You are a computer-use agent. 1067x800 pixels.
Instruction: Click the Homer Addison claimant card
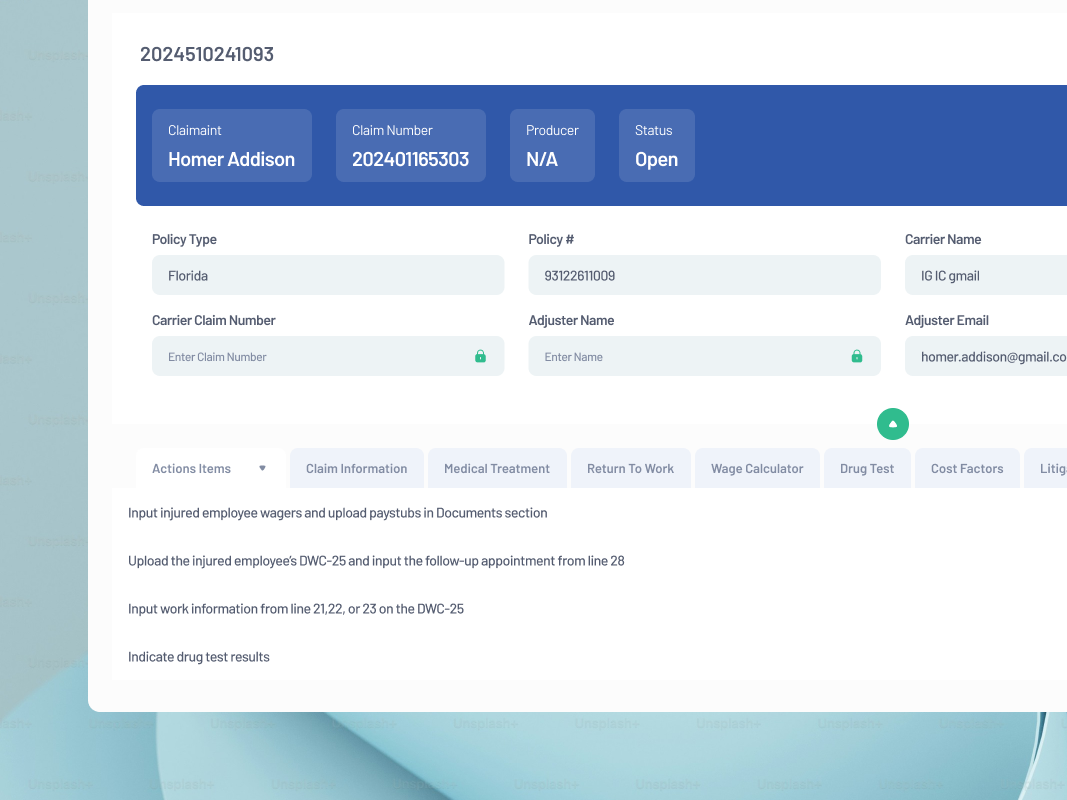232,146
